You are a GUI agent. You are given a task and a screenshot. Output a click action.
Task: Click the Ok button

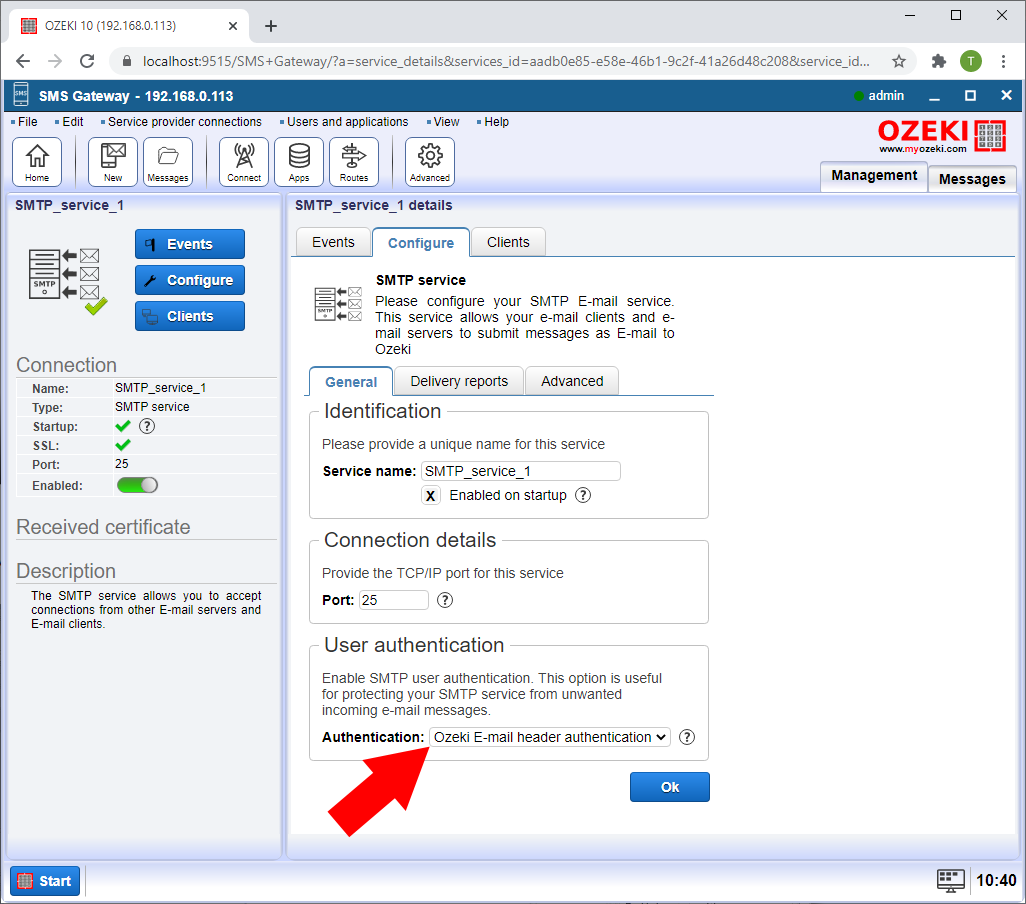pos(669,787)
